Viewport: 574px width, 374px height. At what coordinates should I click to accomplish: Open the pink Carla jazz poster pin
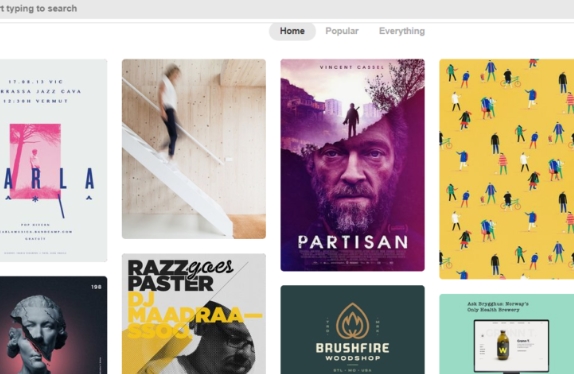tap(53, 160)
